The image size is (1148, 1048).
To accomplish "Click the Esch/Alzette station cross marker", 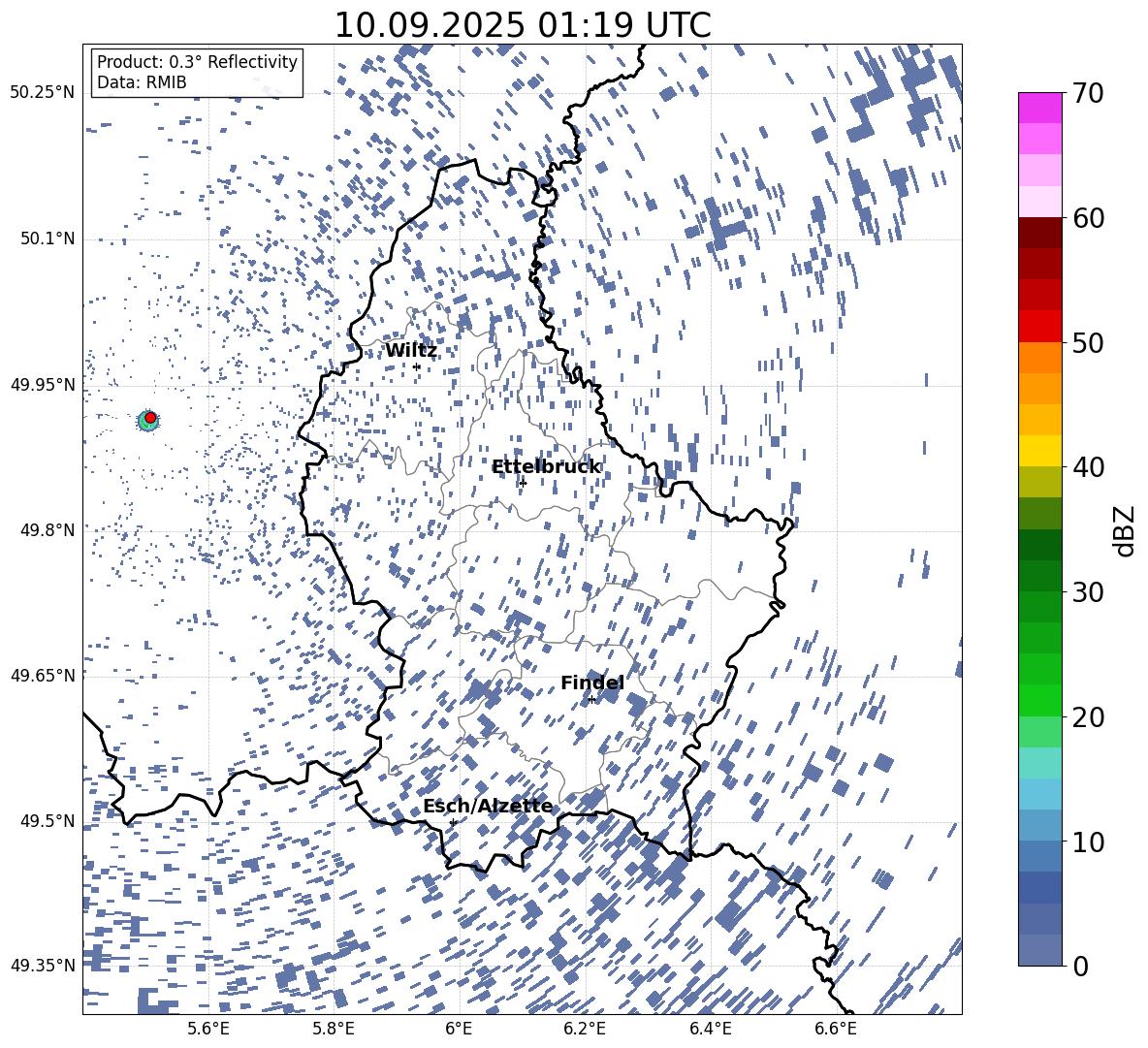I will (x=453, y=822).
